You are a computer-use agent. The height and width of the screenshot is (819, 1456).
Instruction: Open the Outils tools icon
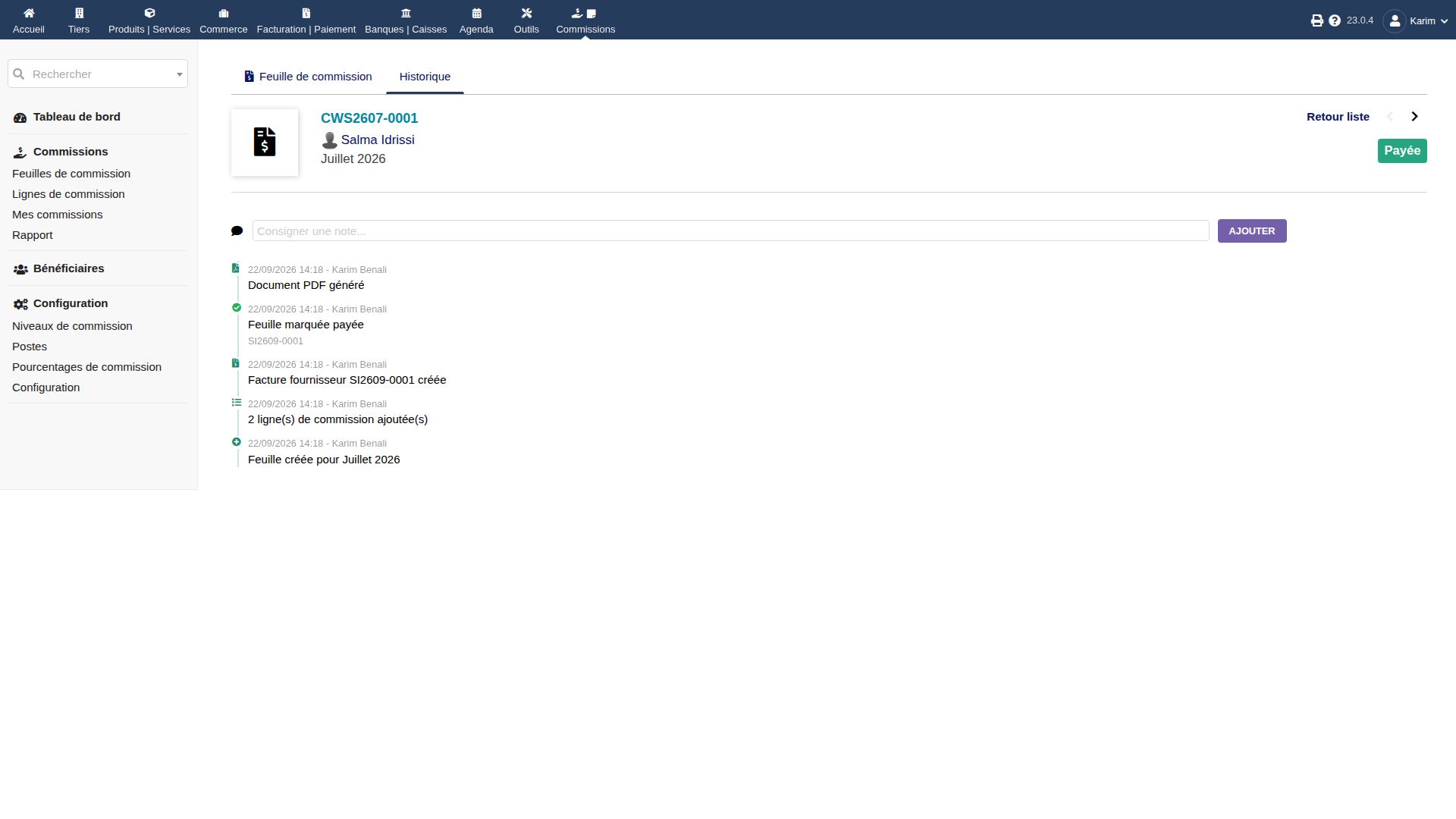526,13
